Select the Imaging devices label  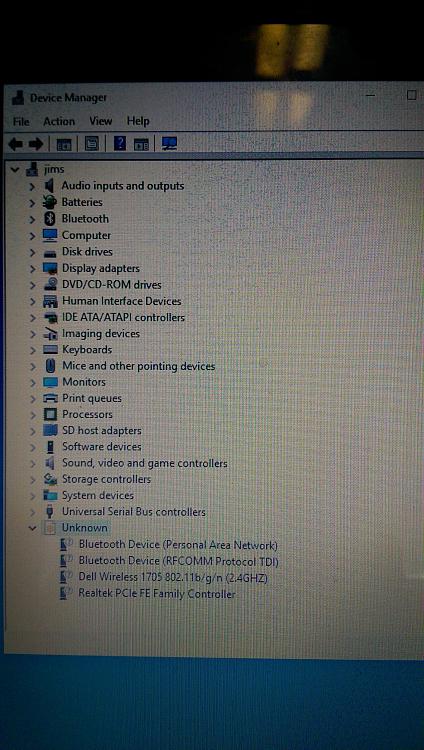(101, 333)
